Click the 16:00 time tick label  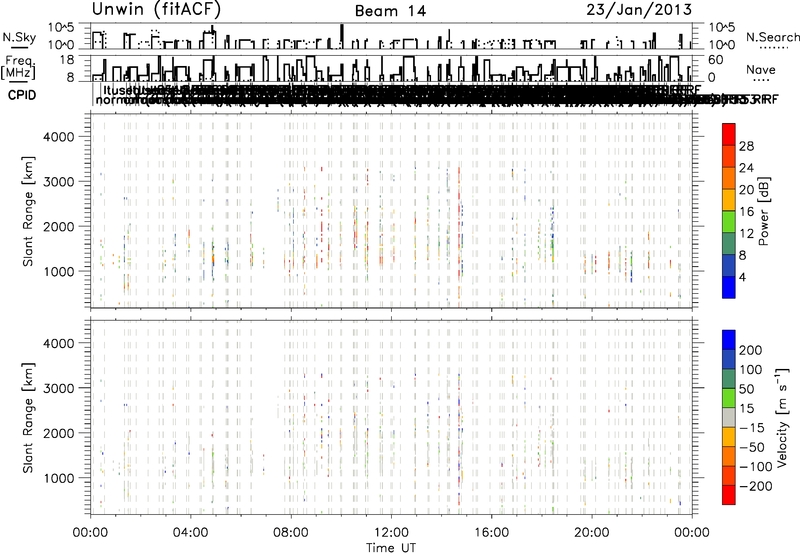coord(491,533)
